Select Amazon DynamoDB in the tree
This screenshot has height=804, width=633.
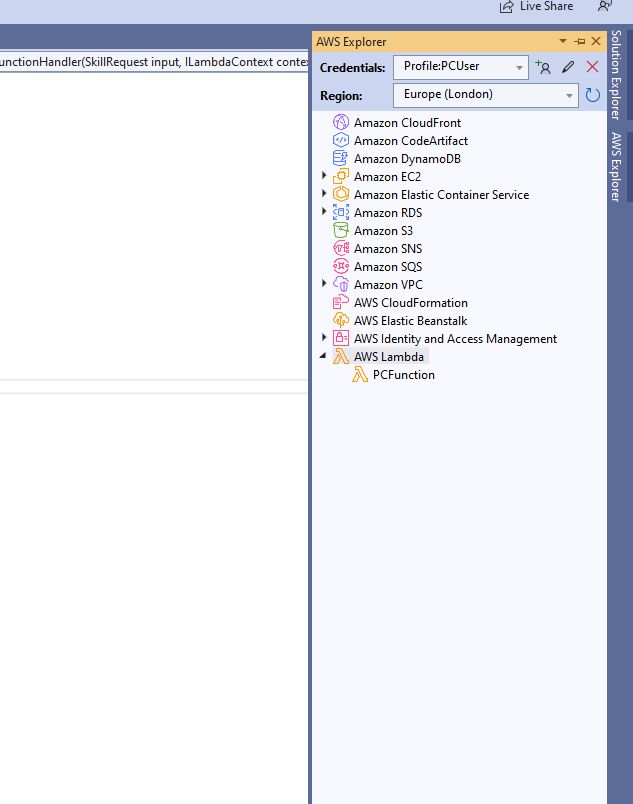[x=407, y=159]
